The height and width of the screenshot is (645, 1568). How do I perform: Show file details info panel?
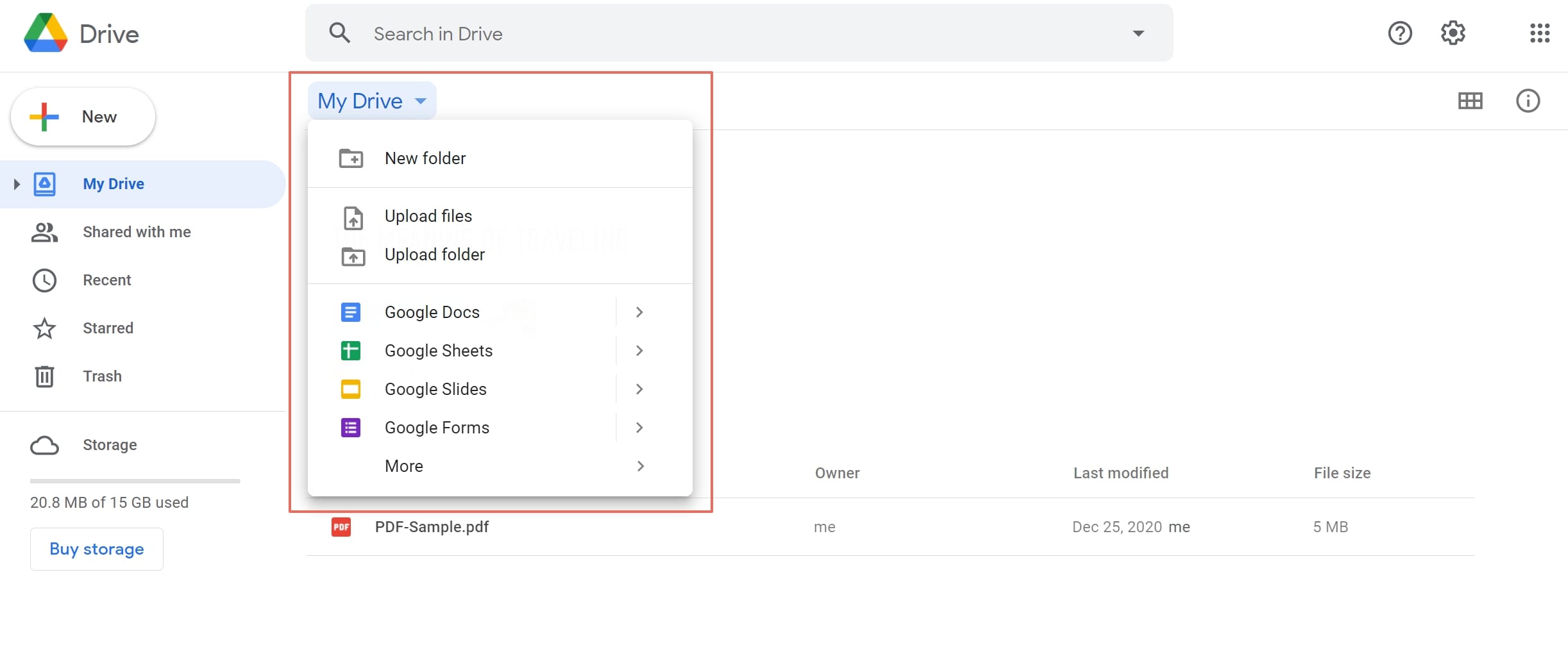point(1528,101)
